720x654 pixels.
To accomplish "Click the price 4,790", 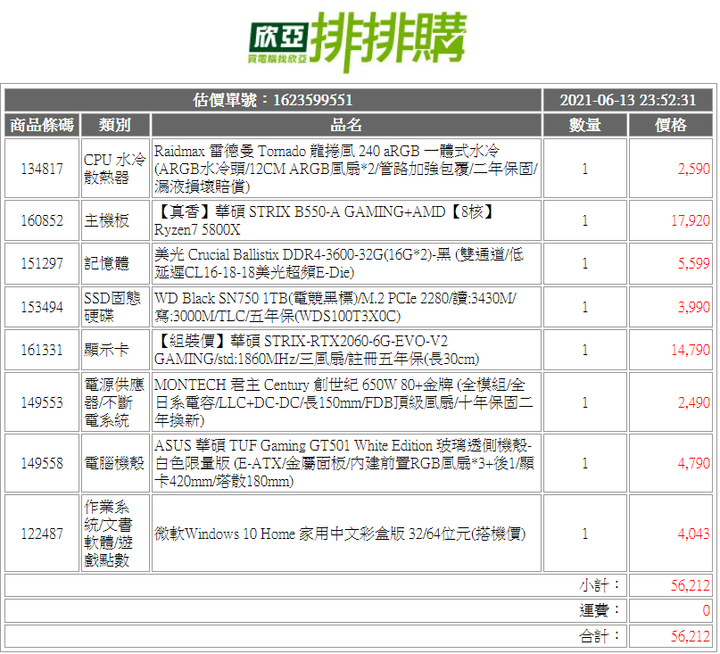I will coord(694,463).
